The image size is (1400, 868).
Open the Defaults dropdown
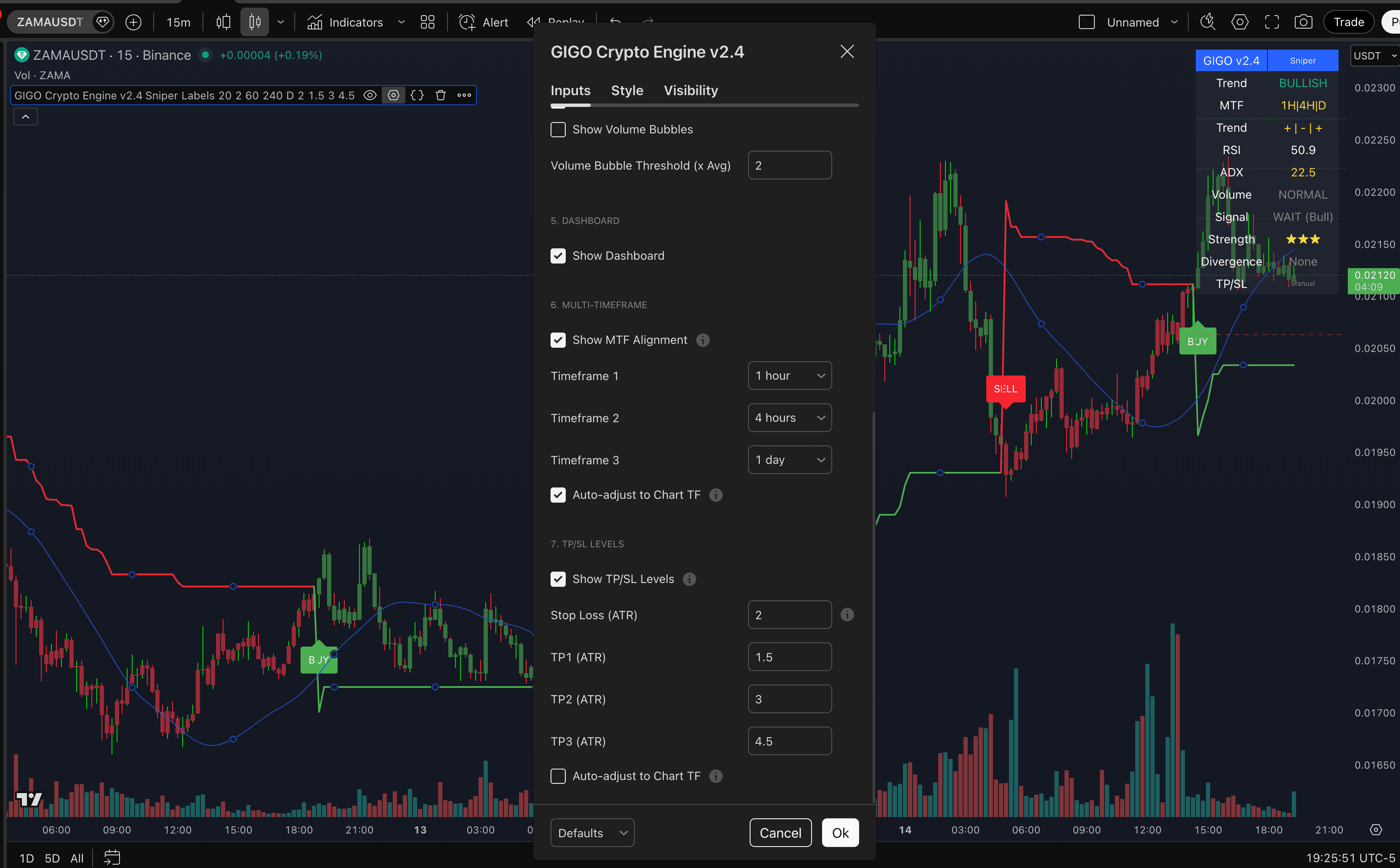tap(591, 832)
